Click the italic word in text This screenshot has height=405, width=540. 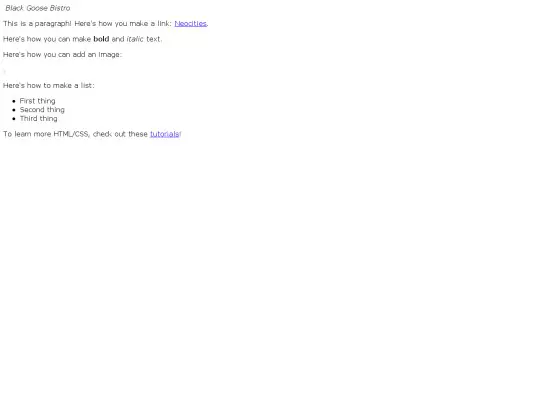click(x=135, y=39)
